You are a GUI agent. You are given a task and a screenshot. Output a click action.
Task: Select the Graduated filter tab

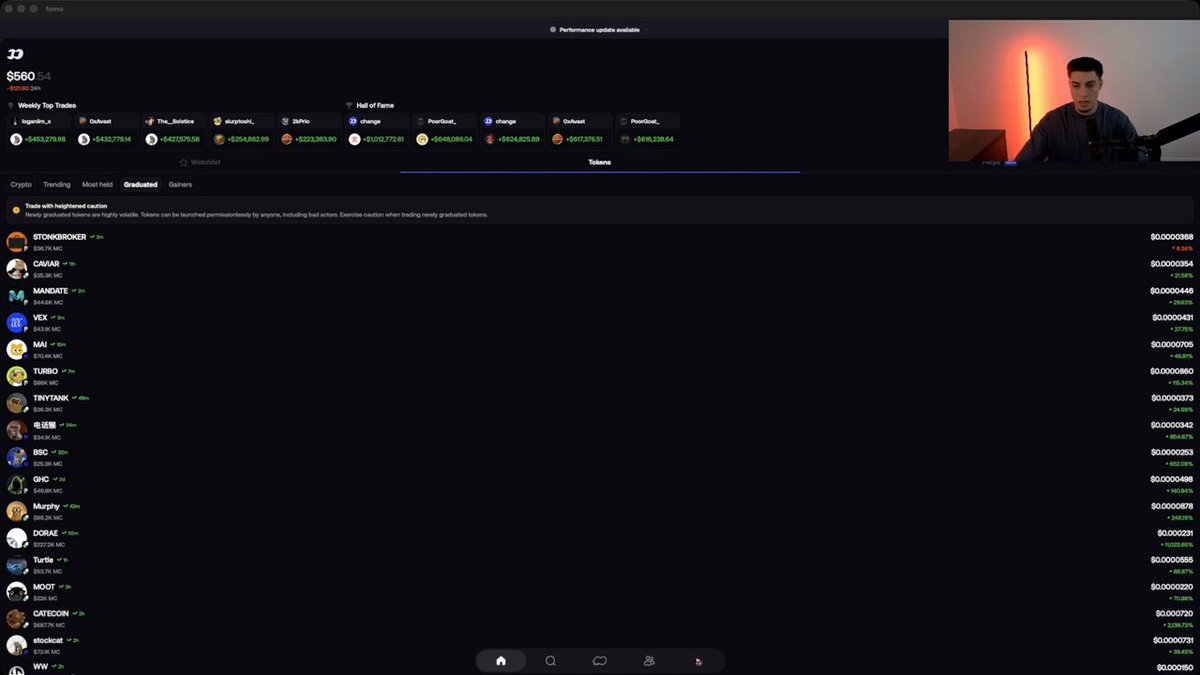140,185
